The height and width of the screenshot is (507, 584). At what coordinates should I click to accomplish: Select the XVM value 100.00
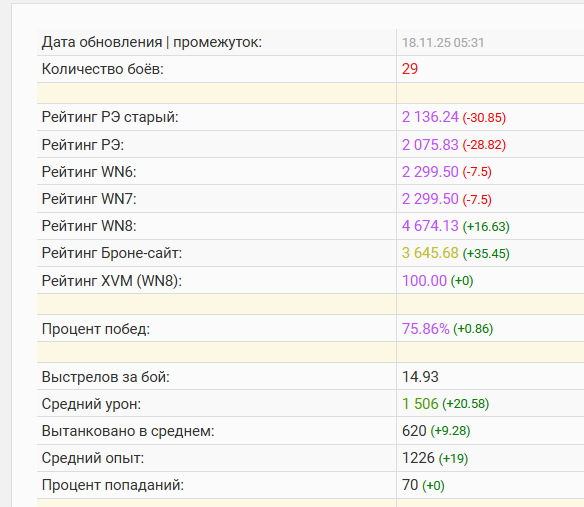click(424, 281)
